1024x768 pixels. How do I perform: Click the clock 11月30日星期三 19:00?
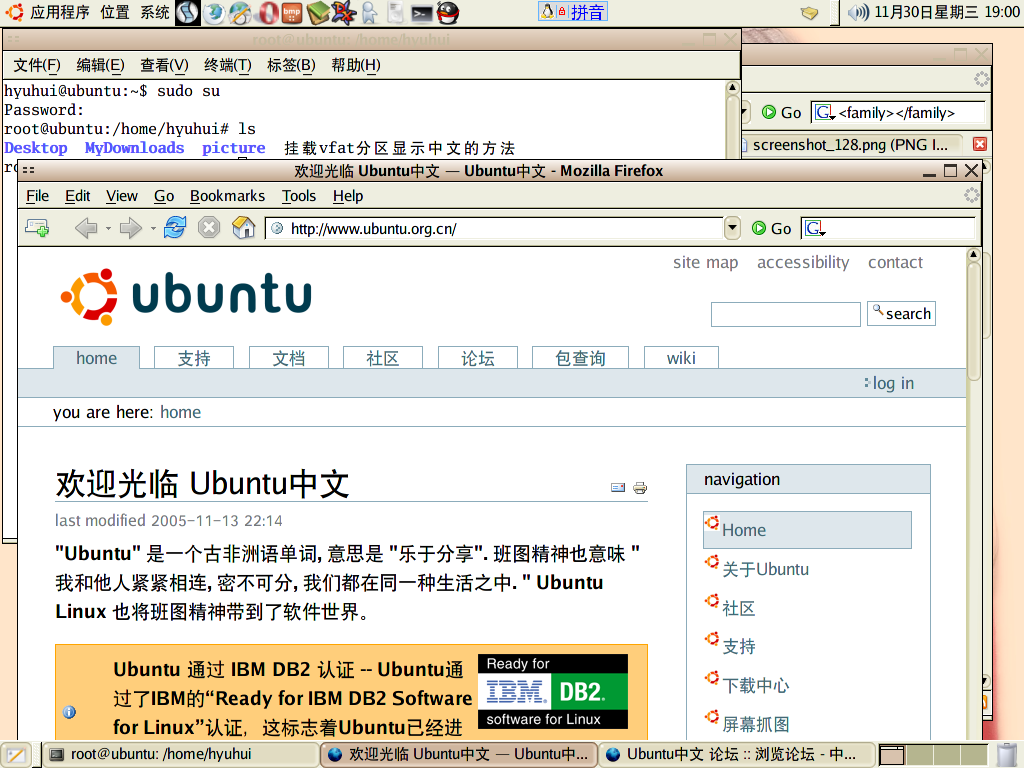point(946,12)
